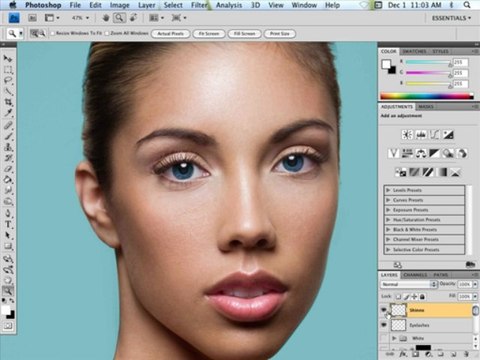Select the Clone Stamp tool
Image resolution: width=480 pixels, height=360 pixels.
8,147
